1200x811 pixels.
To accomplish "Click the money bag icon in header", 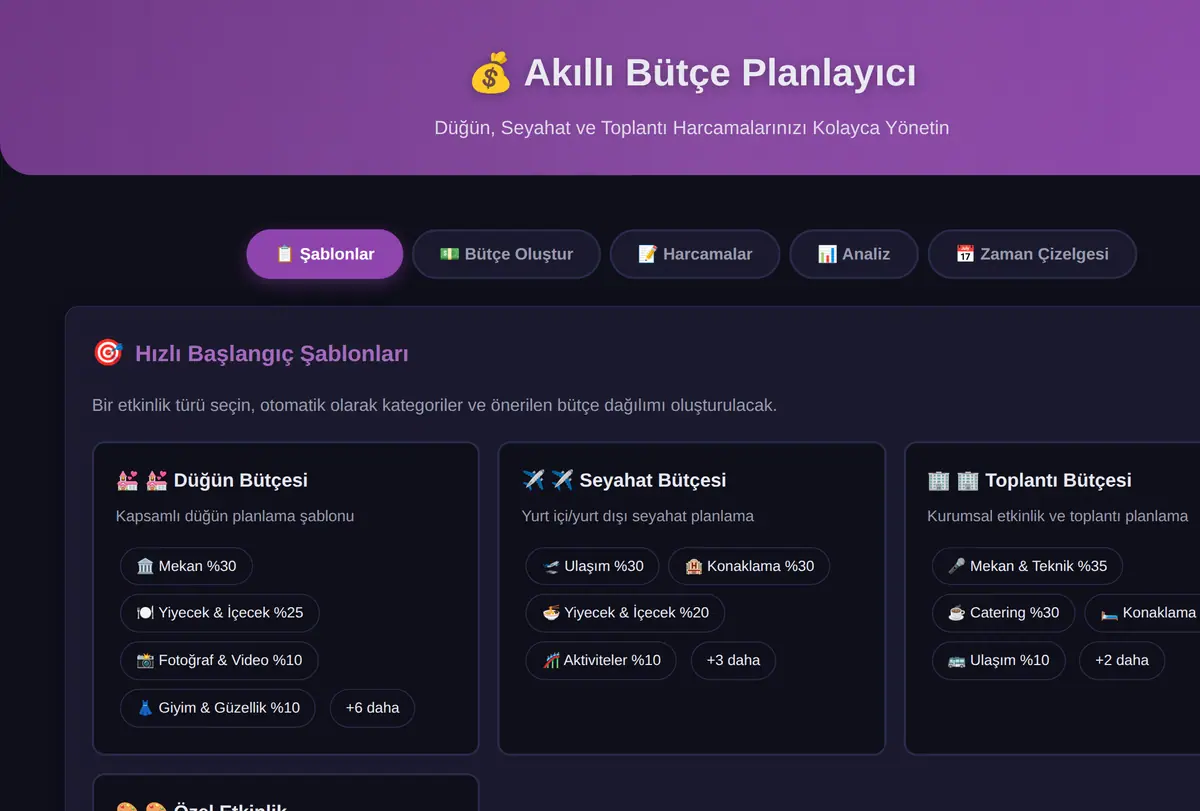I will [490, 74].
